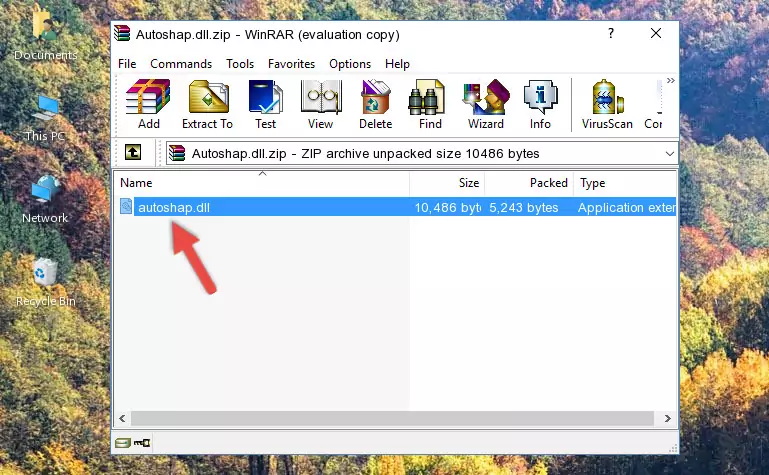769x475 pixels.
Task: Go up one folder level
Action: 133,152
